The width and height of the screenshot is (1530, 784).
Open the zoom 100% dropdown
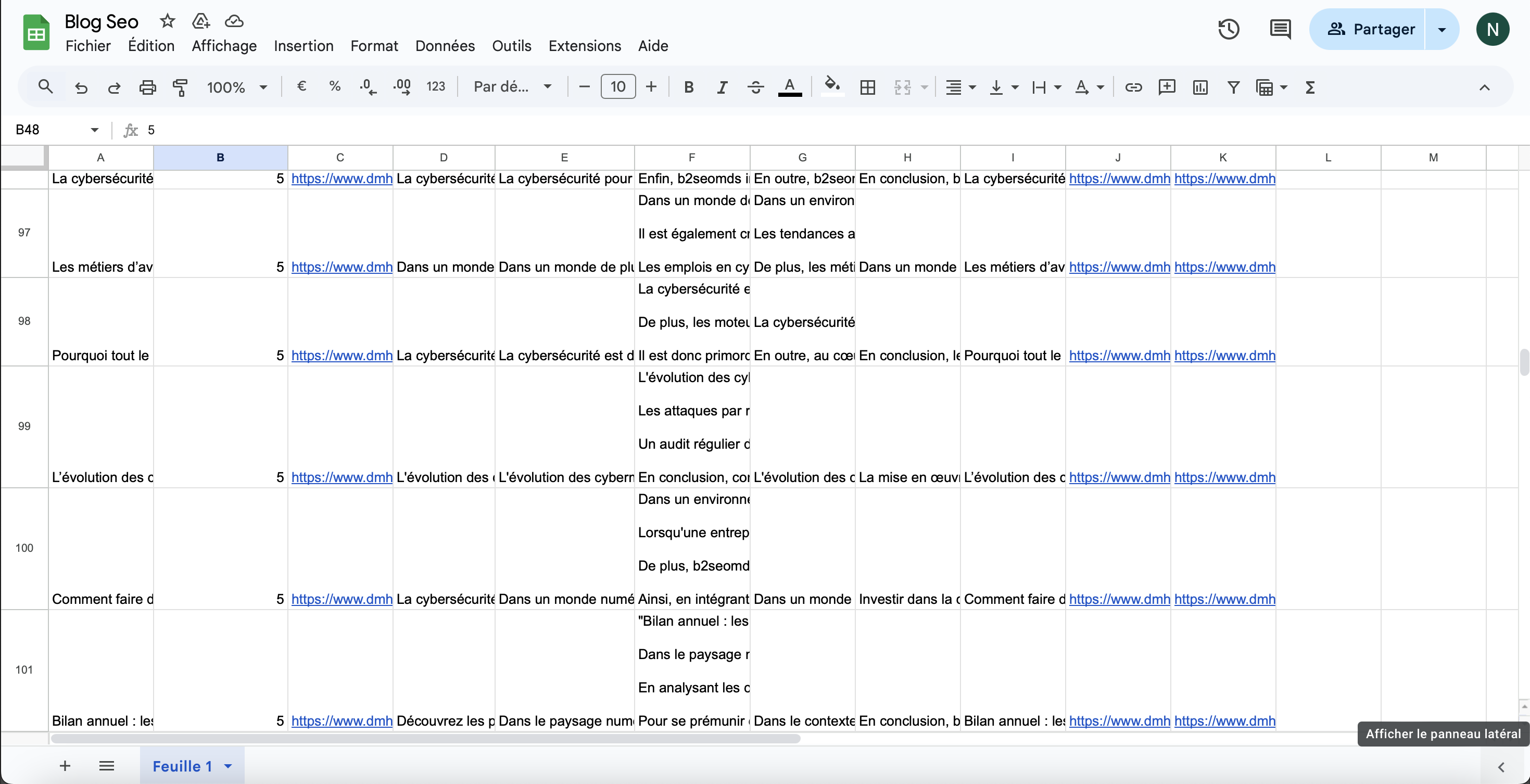(236, 87)
